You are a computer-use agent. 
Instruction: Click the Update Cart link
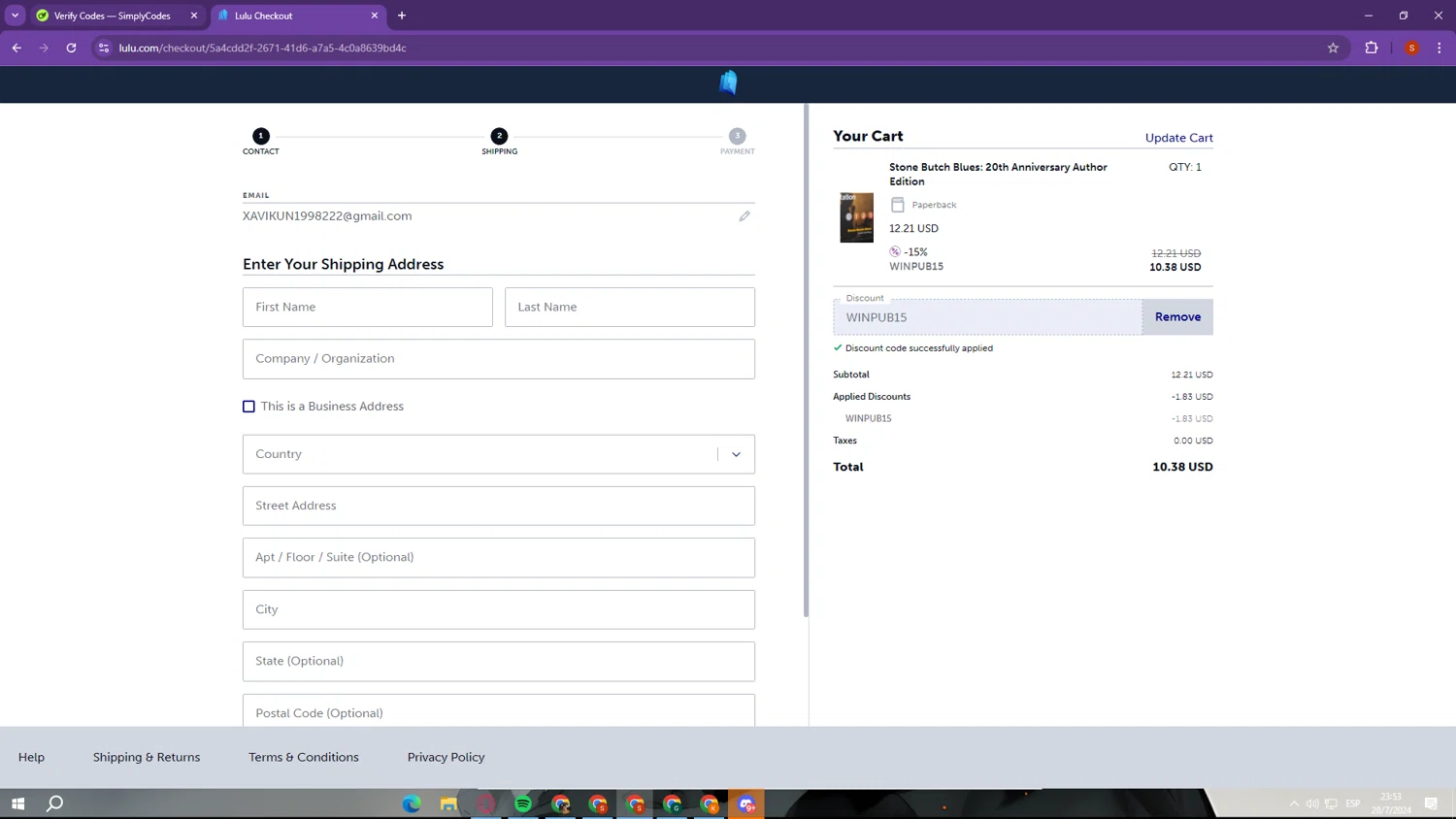coord(1178,138)
